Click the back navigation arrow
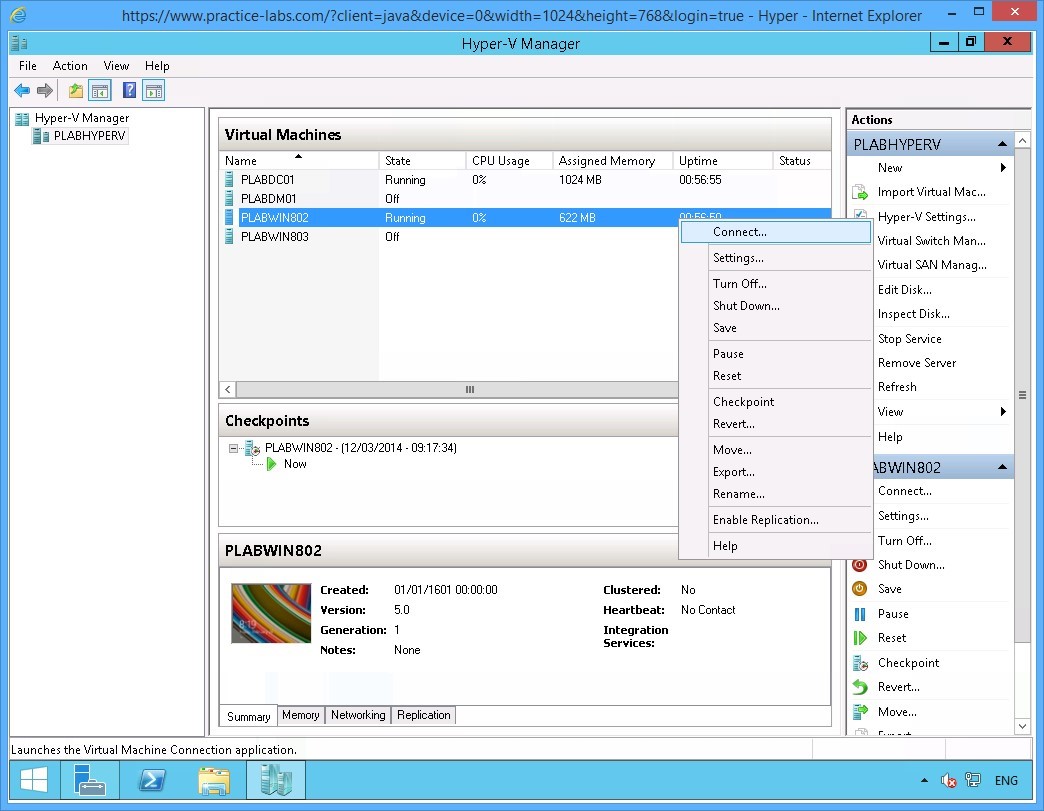 tap(21, 90)
